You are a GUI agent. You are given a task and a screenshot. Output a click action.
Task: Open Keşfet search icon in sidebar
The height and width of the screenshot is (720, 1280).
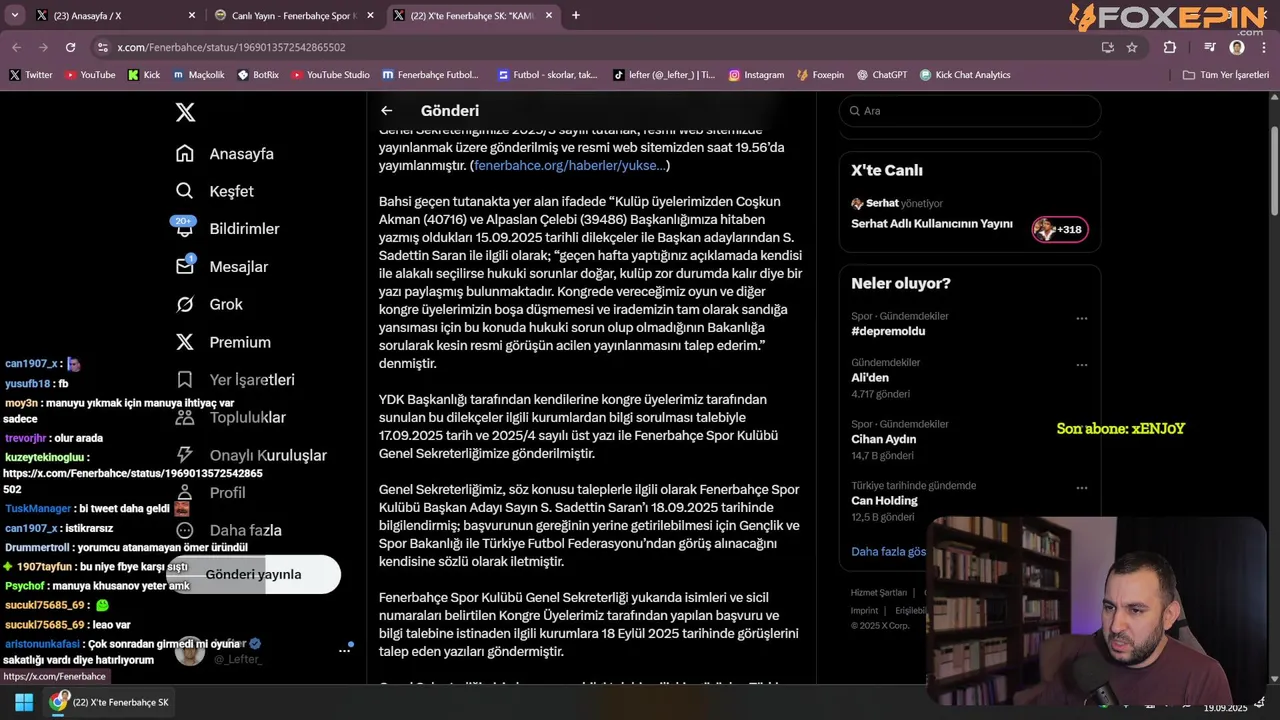184,191
